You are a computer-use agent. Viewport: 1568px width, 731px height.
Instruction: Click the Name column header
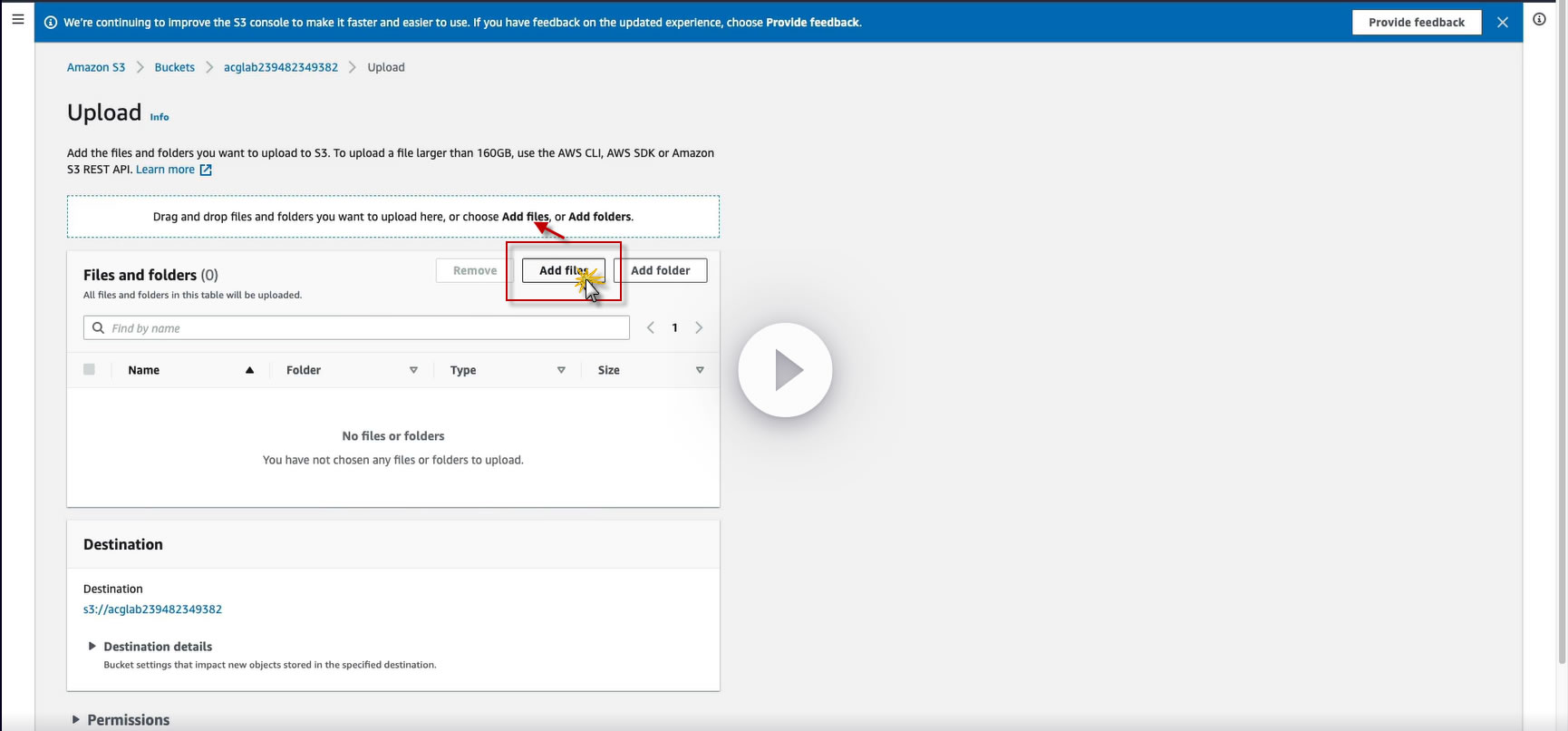point(144,370)
